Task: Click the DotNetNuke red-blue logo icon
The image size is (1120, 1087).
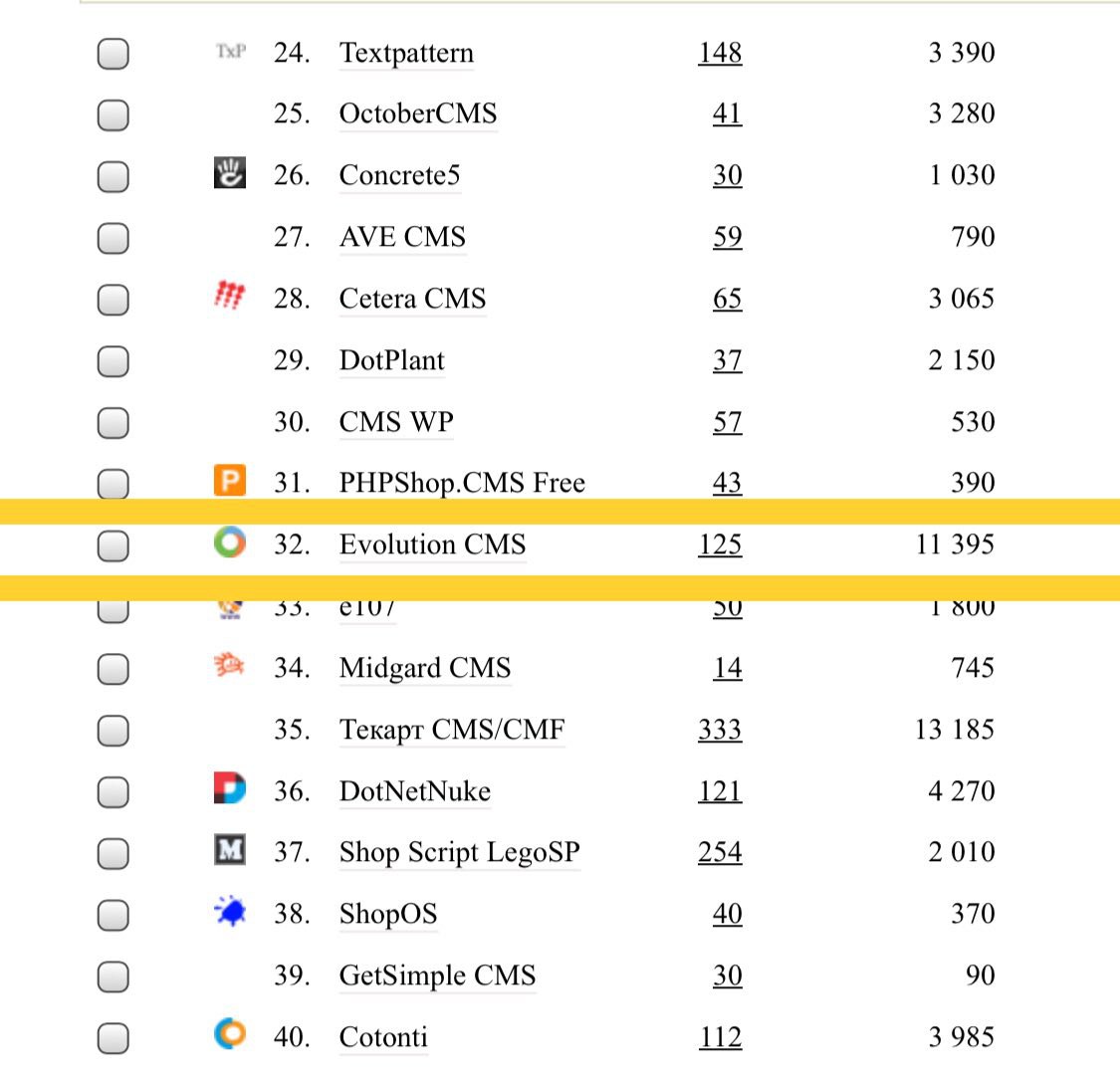Action: pos(230,787)
